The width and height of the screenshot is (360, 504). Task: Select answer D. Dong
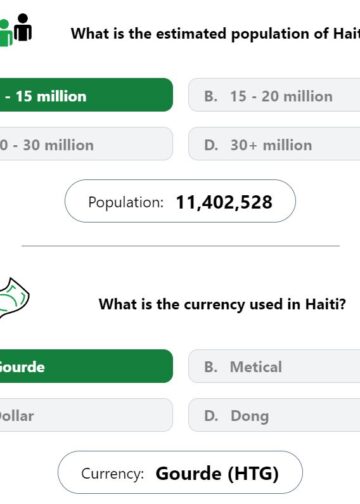(274, 415)
